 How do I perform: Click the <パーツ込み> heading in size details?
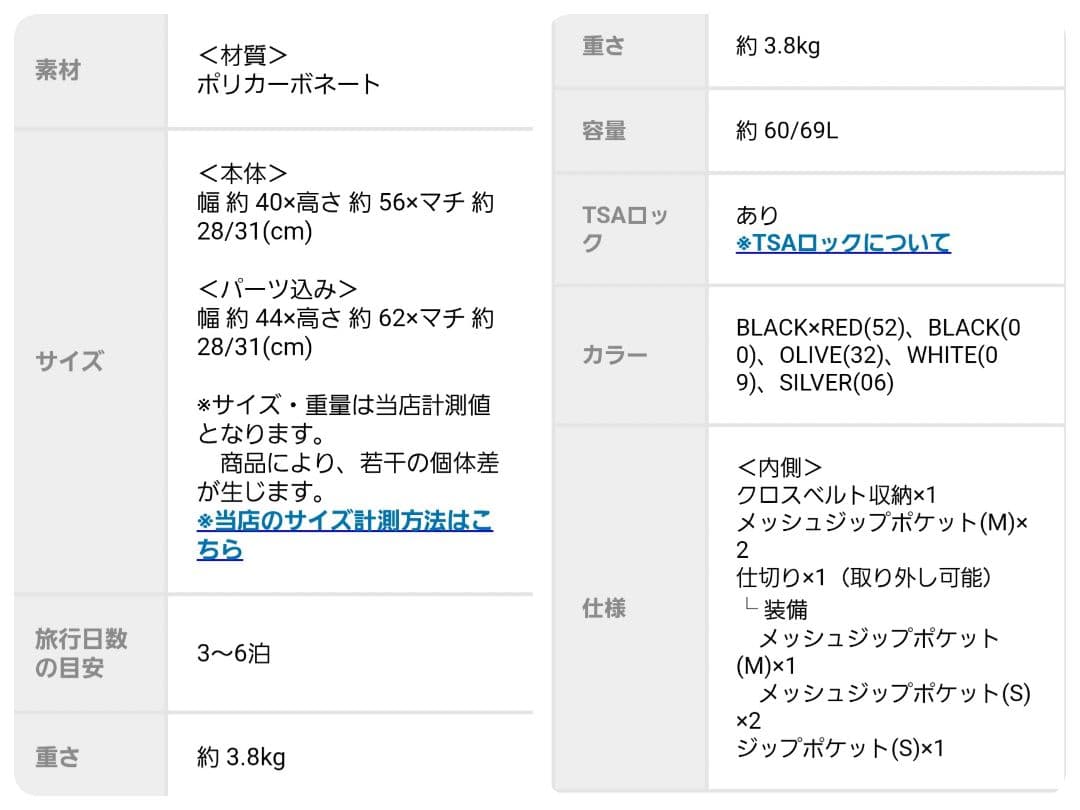277,289
